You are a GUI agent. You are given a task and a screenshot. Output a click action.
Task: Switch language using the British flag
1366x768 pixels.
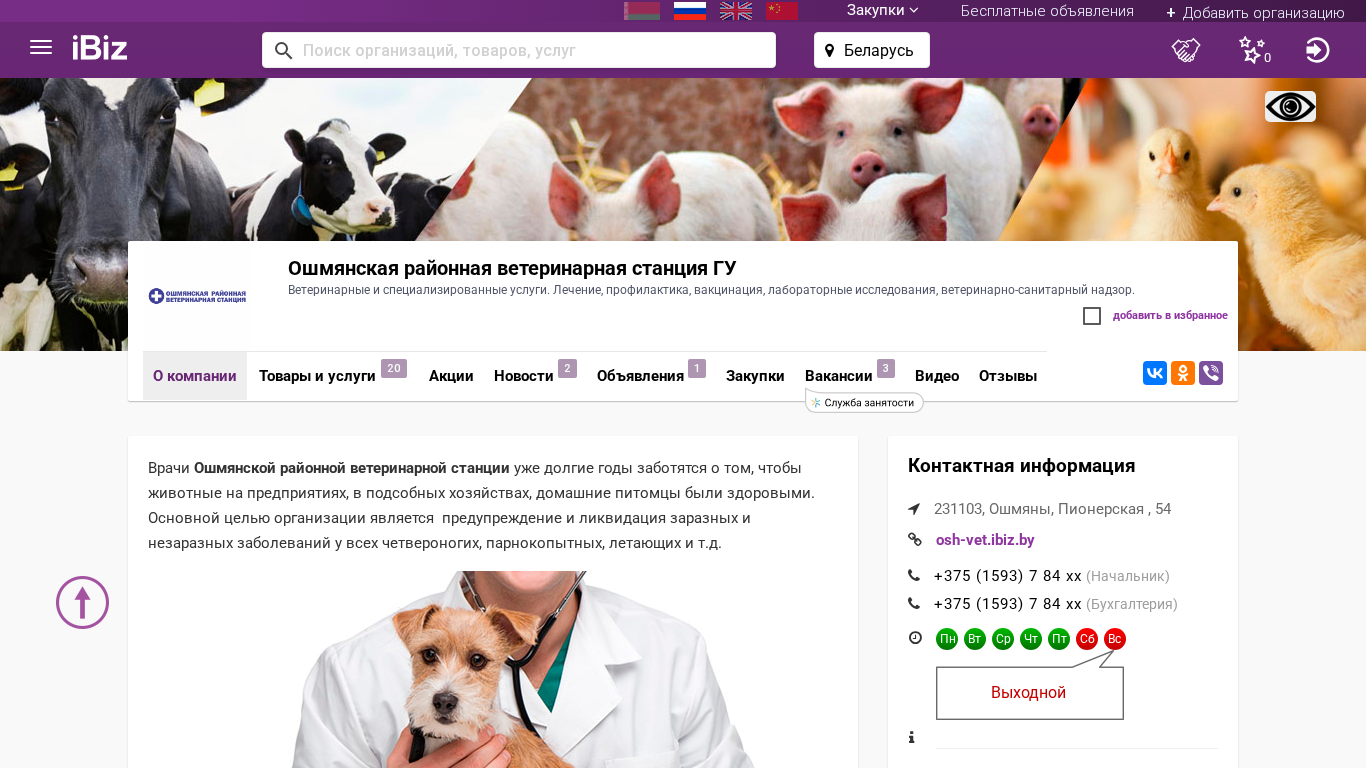coord(736,11)
